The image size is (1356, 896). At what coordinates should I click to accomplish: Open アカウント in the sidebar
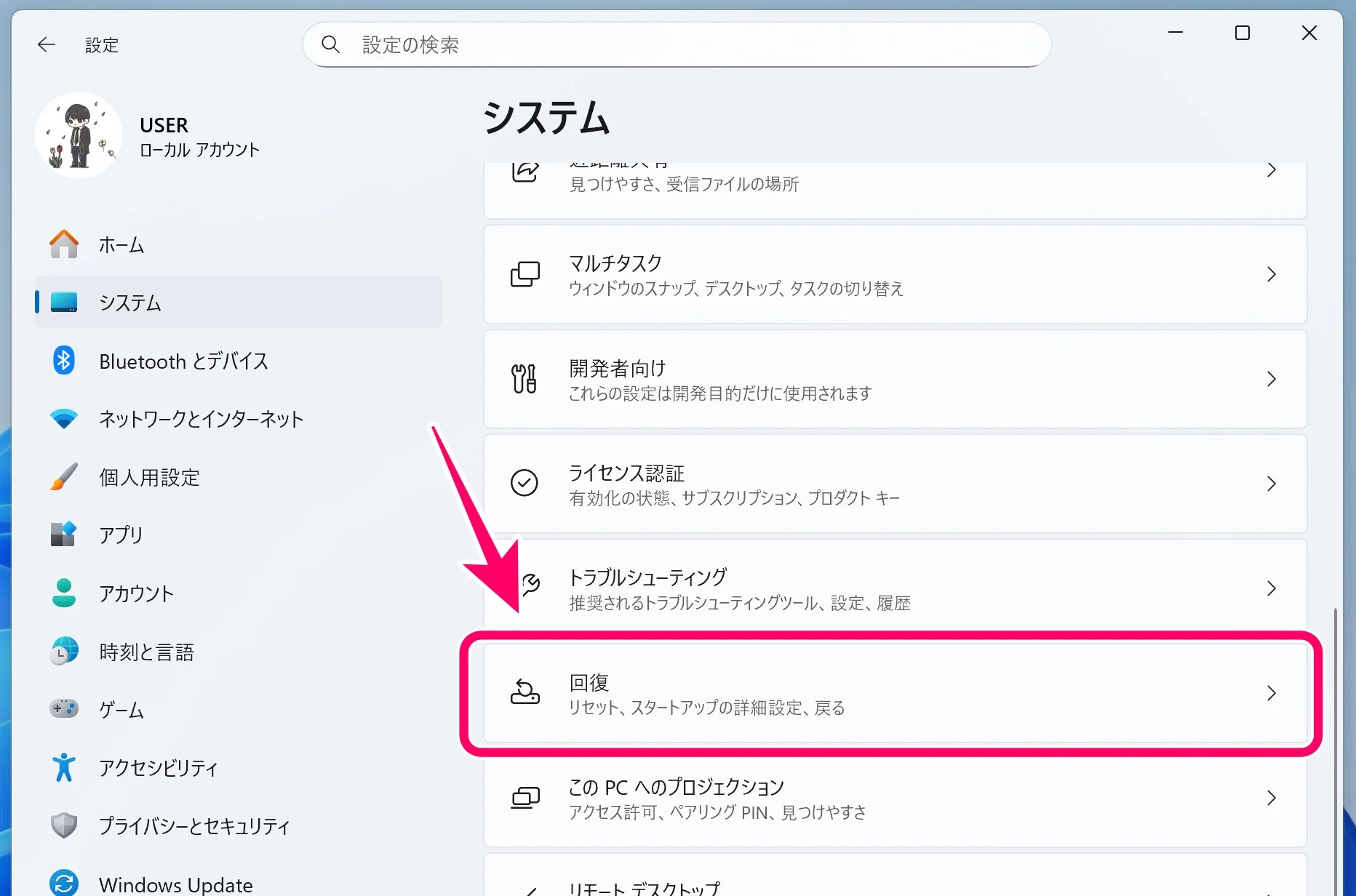click(239, 593)
